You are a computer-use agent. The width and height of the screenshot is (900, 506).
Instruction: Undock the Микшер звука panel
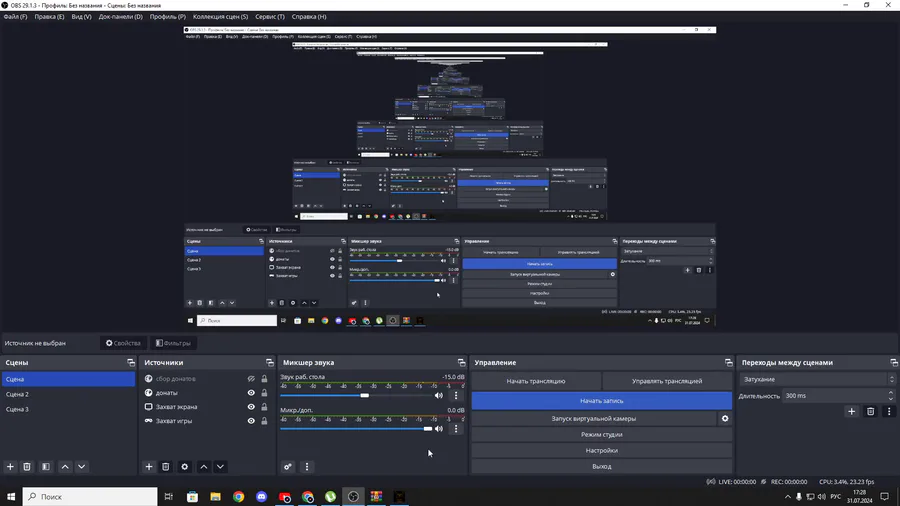click(461, 363)
